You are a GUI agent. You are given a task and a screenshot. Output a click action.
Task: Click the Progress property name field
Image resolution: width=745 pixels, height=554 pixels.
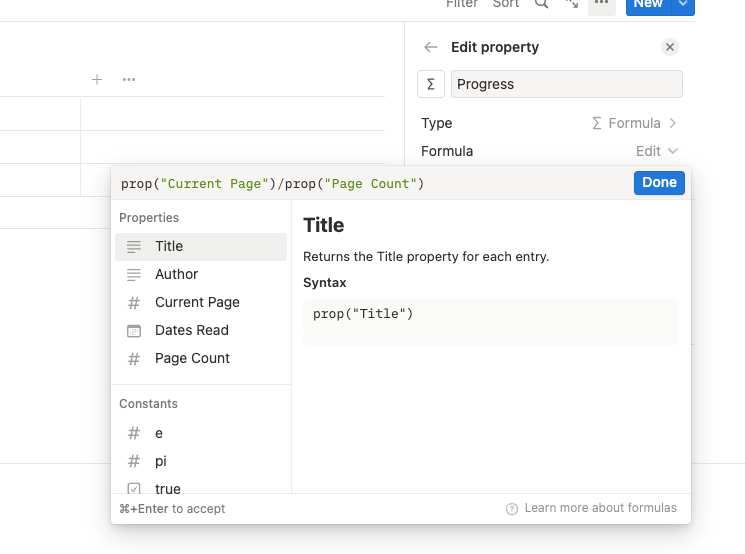pos(566,84)
